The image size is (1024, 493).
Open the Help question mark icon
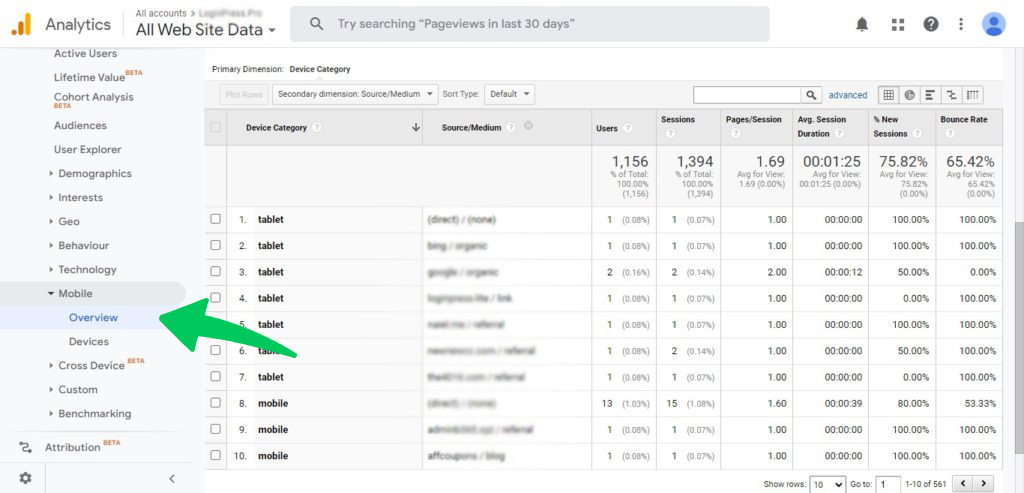(931, 24)
